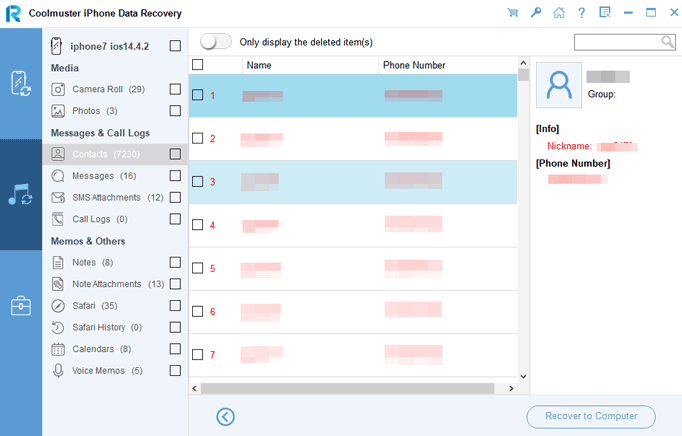This screenshot has height=436, width=682.
Task: Click the Note Attachments icon
Action: point(58,284)
